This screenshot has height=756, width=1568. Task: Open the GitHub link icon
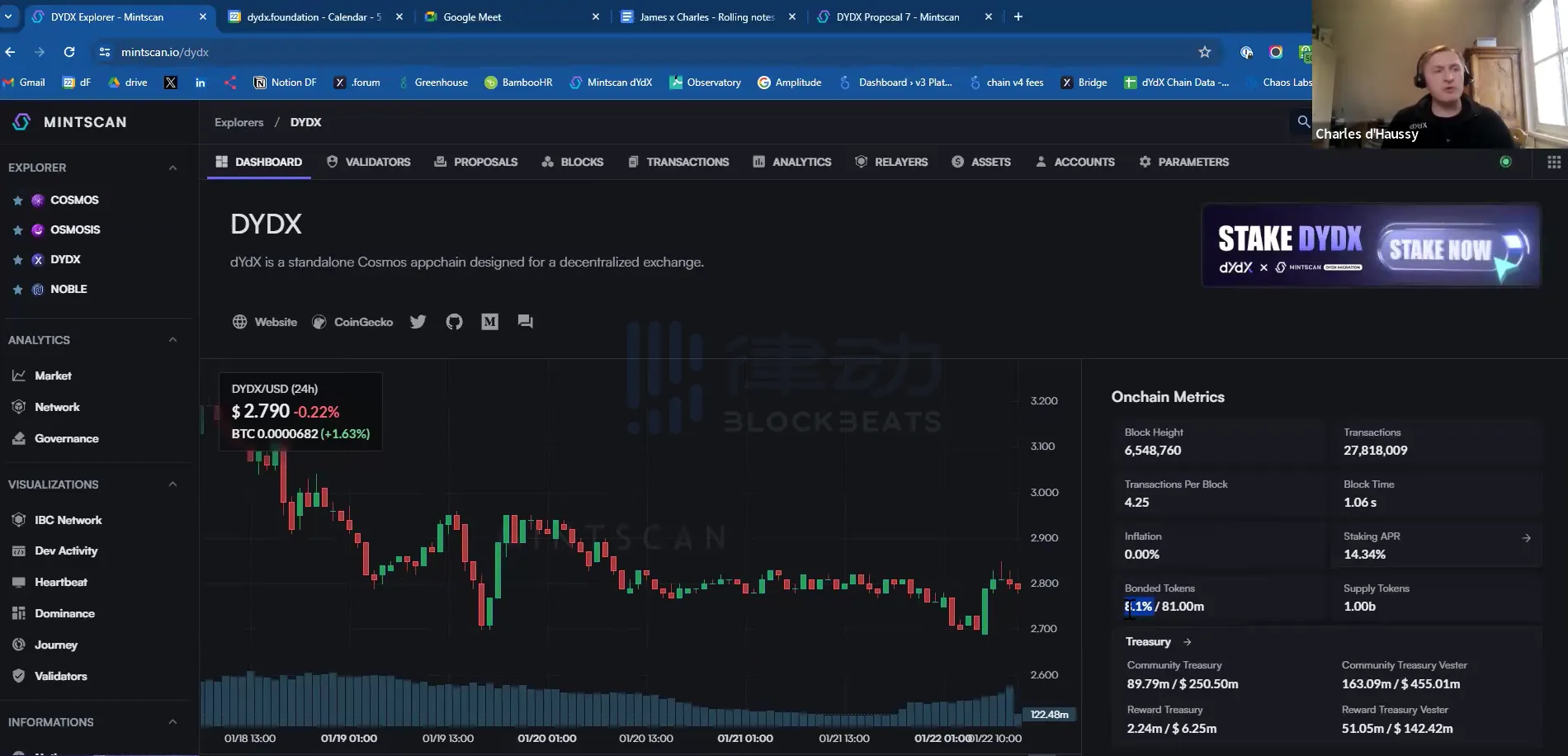point(454,322)
